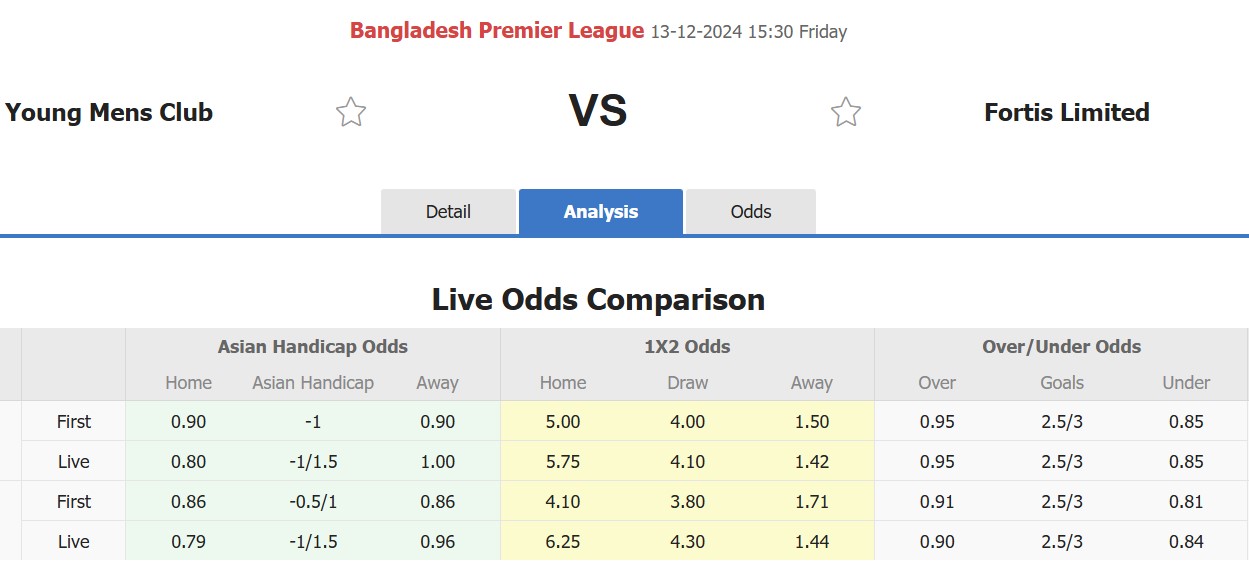This screenshot has height=562, width=1249.
Task: Click over odds value 0.91
Action: tap(937, 502)
